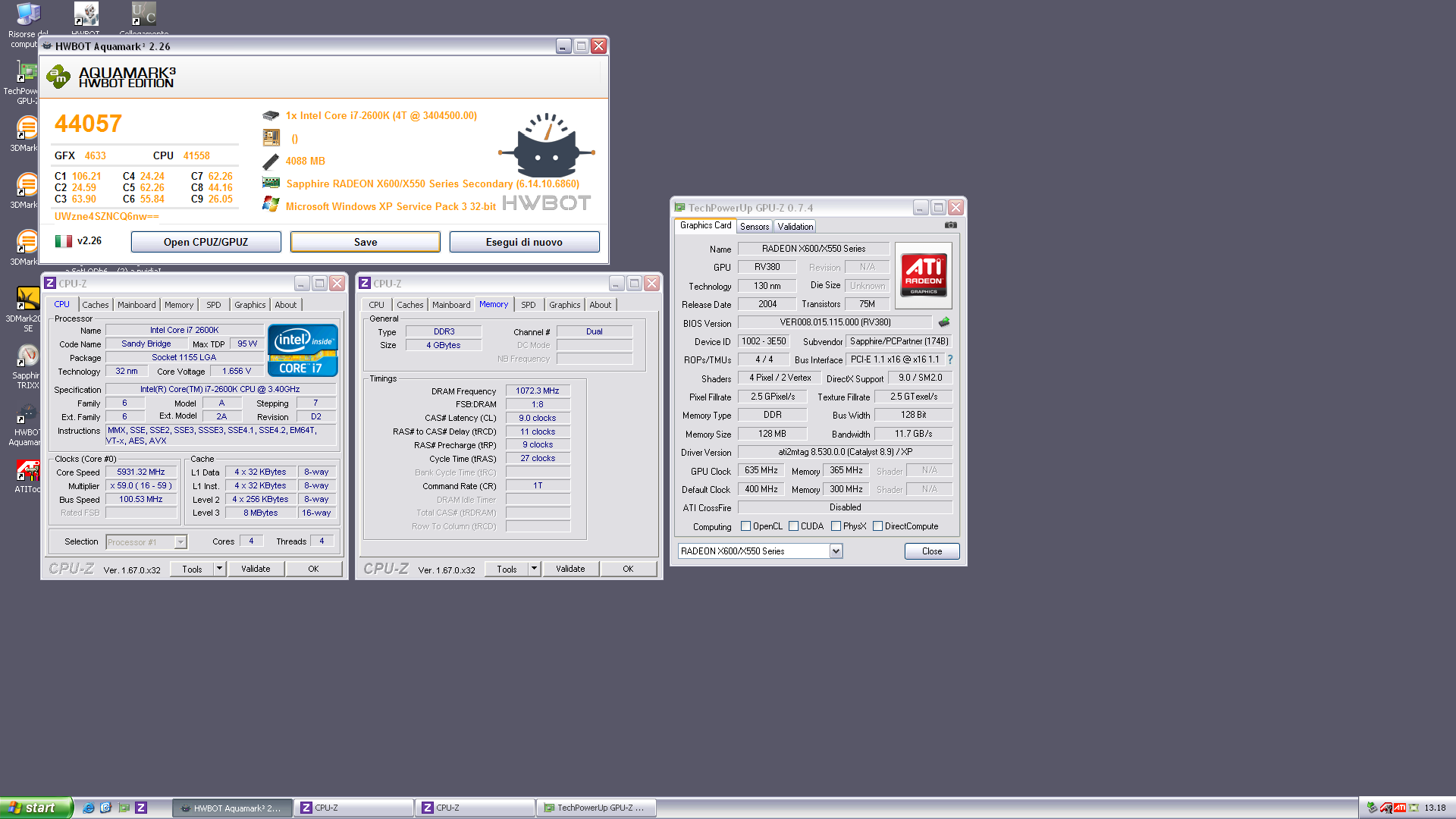Click the graphics card icon in Aquamark
Screen dimensions: 1456x819
tap(271, 183)
